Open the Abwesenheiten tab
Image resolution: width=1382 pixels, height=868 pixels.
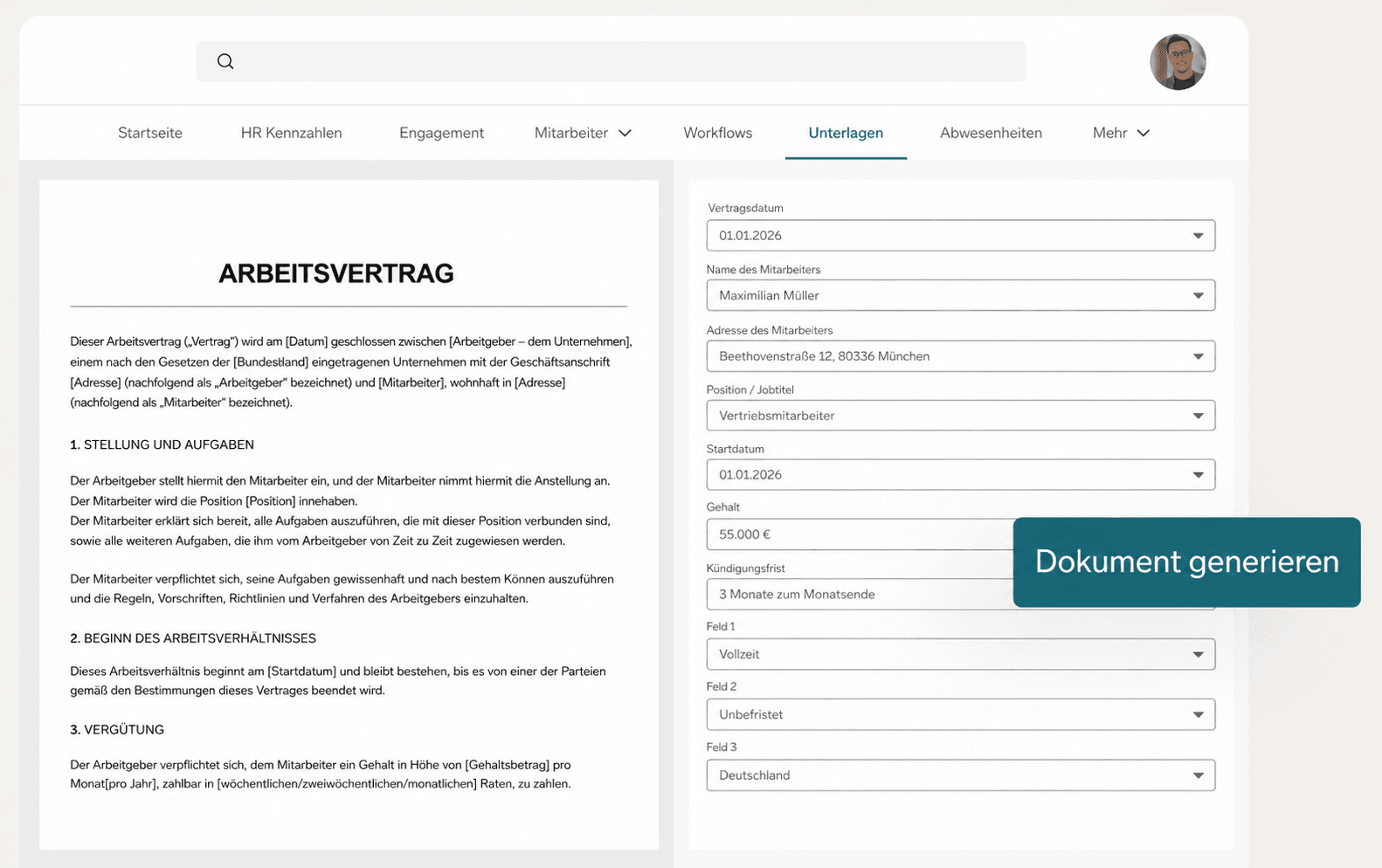(991, 133)
